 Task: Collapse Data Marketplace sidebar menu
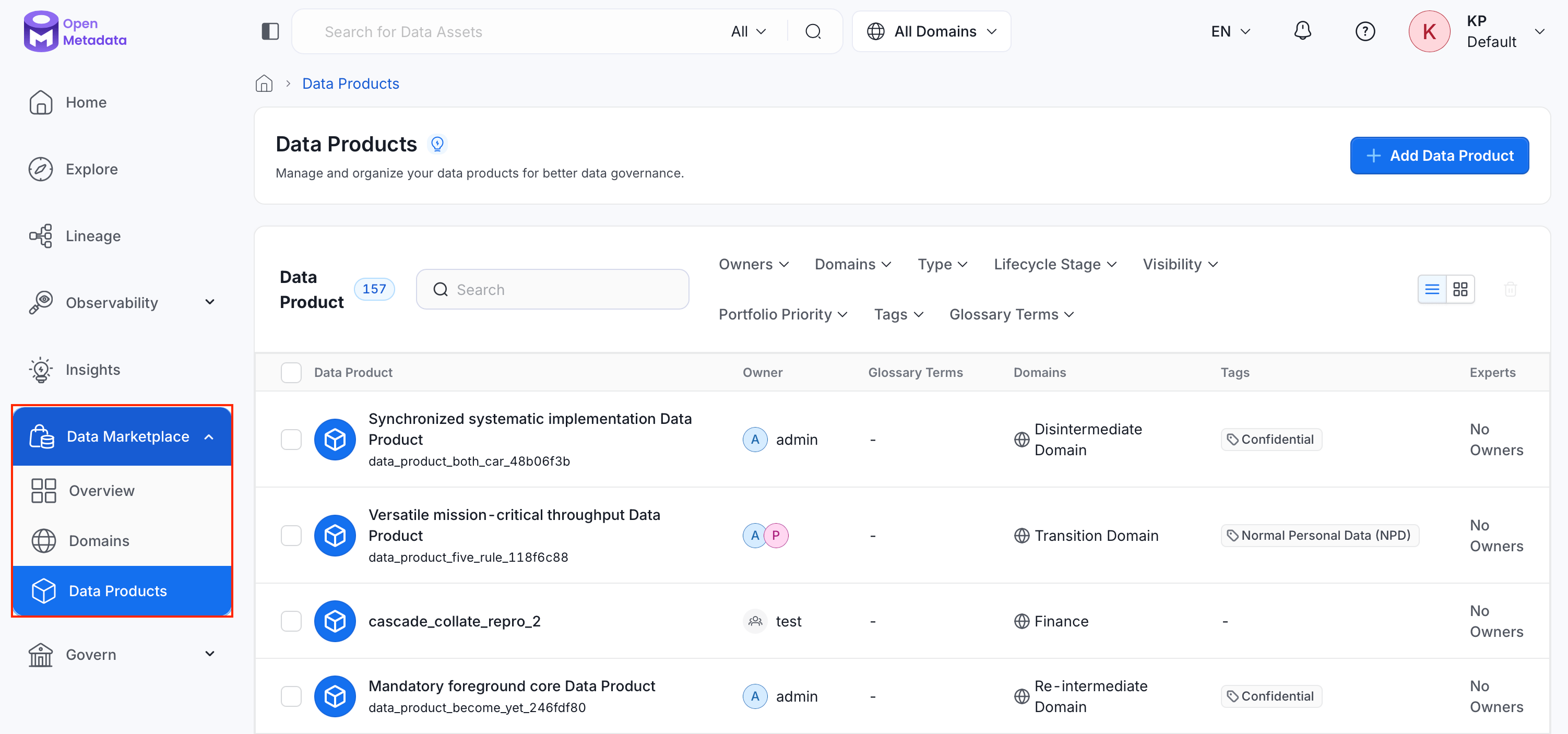click(x=122, y=436)
